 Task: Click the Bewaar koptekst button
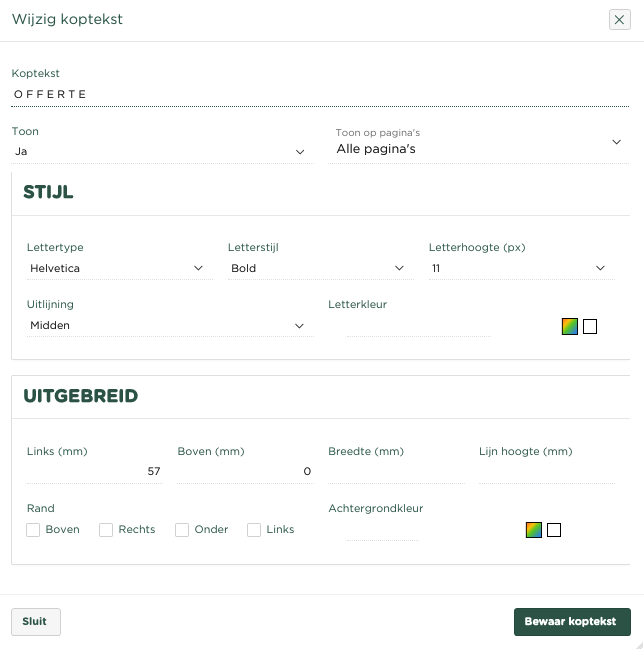click(572, 622)
